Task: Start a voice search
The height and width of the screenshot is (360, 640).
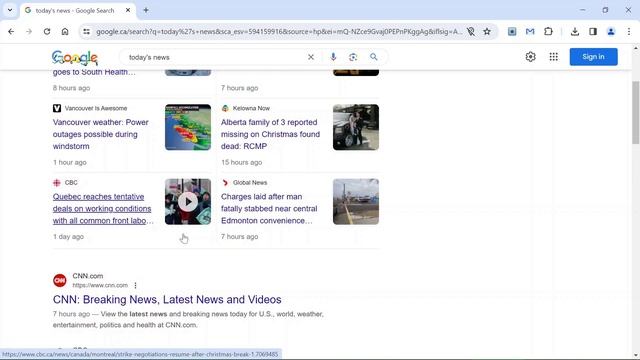Action: [x=333, y=57]
